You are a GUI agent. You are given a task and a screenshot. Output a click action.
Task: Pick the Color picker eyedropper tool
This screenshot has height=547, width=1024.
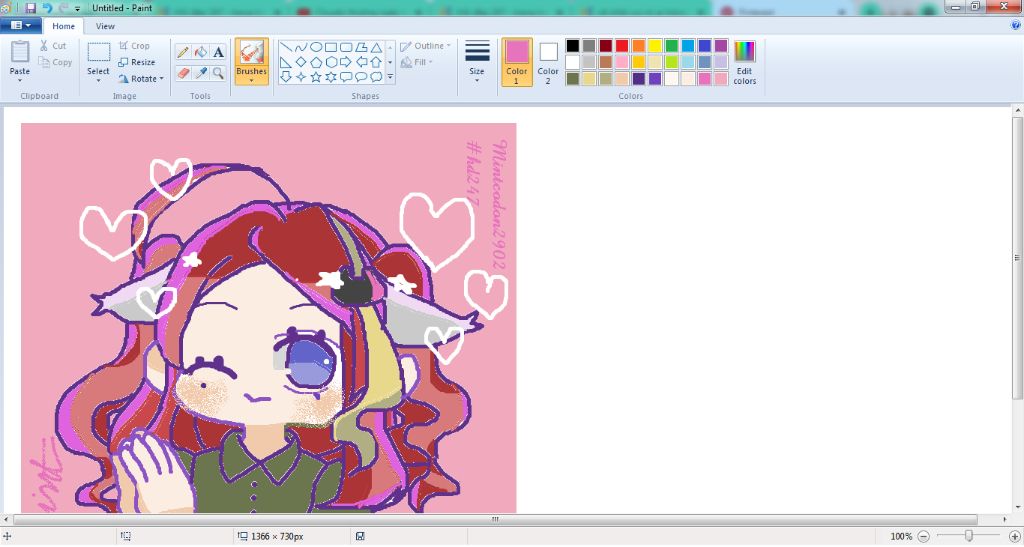pos(200,72)
